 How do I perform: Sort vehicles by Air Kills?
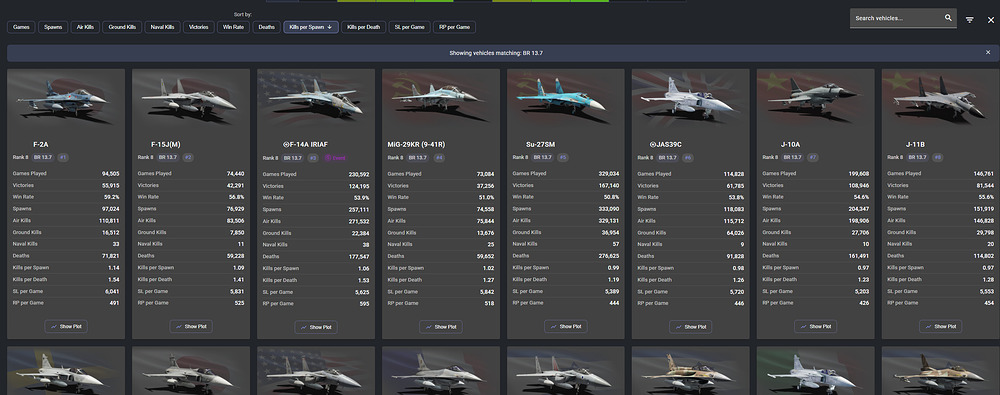click(x=85, y=27)
